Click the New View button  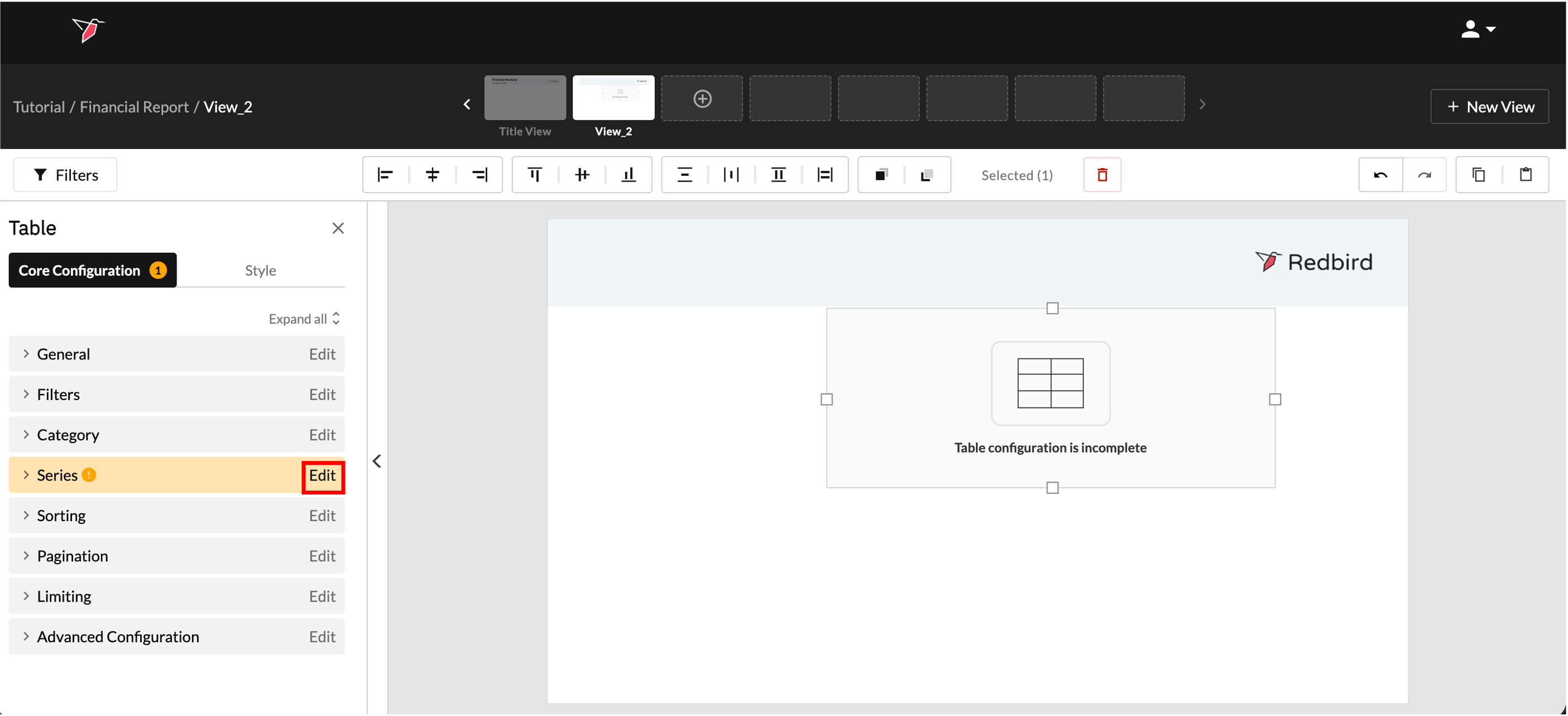pos(1489,107)
